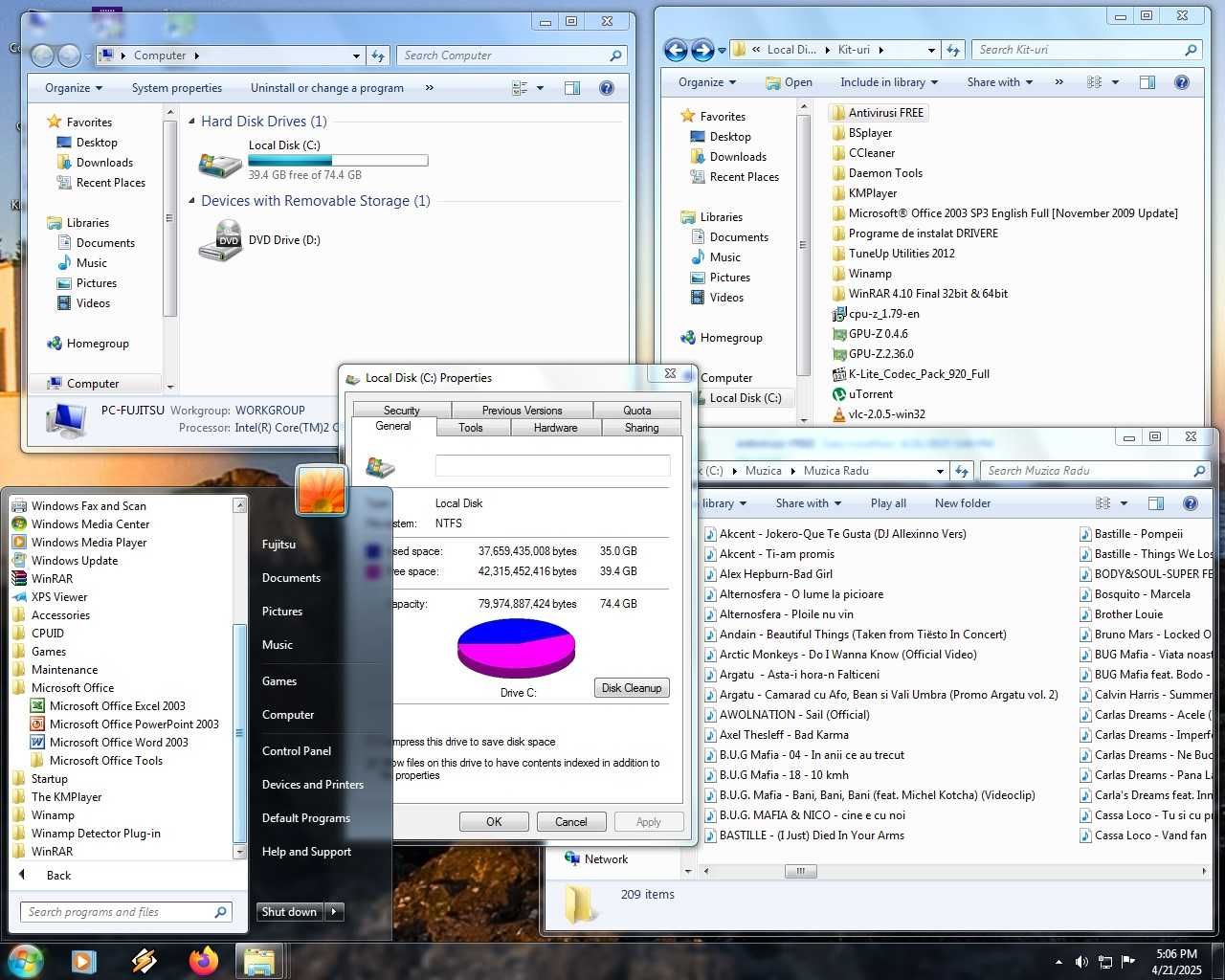Toggle preview pane in Muzica Radu window
This screenshot has height=980, width=1225.
coord(1156,503)
